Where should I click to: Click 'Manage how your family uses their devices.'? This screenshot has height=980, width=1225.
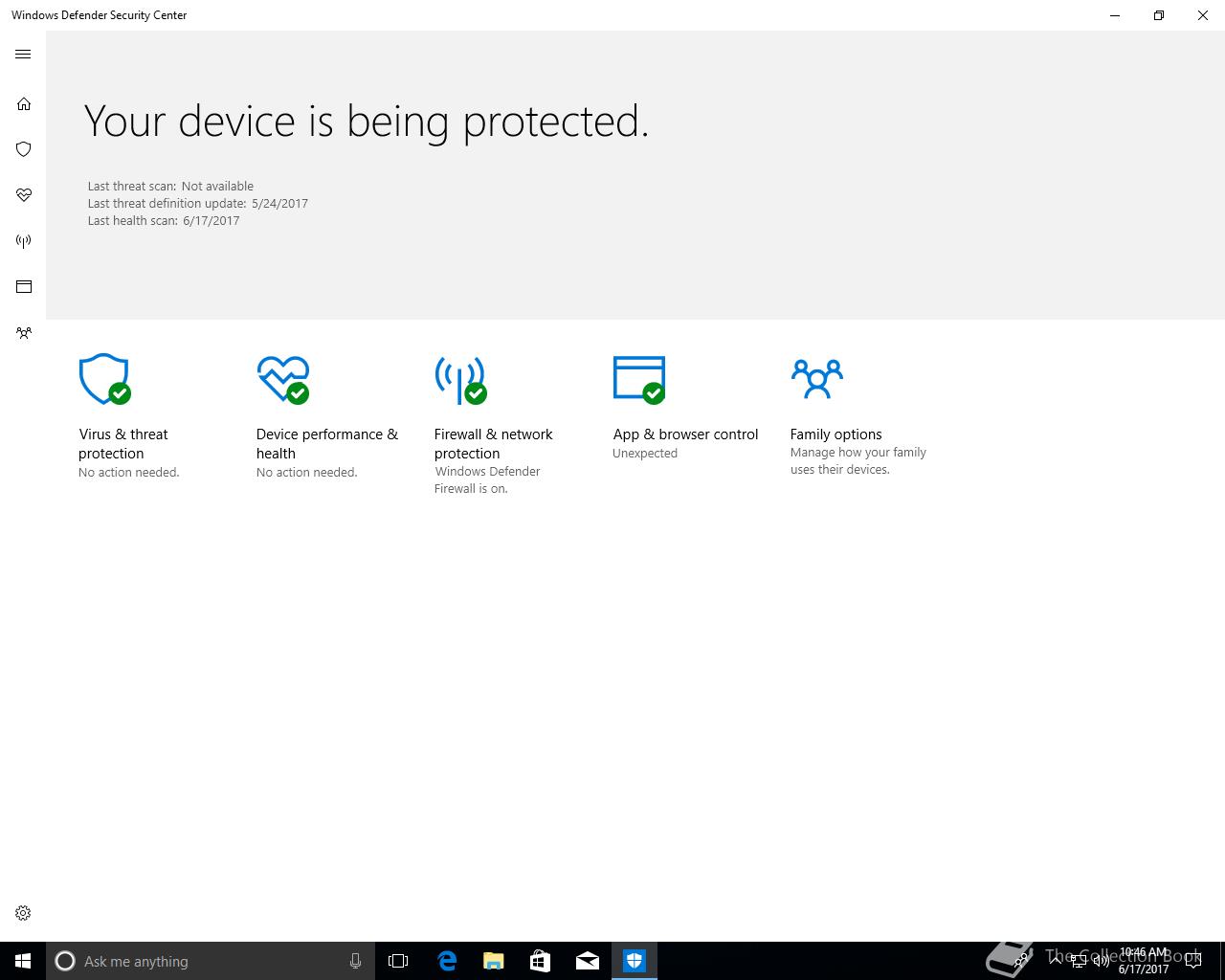(858, 461)
